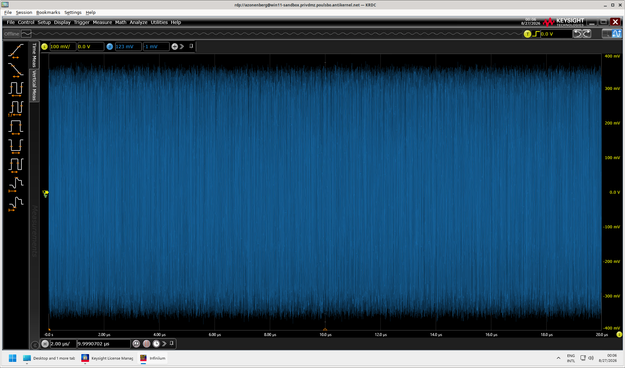Choose the period measurement icon in sidebar

[x=16, y=89]
